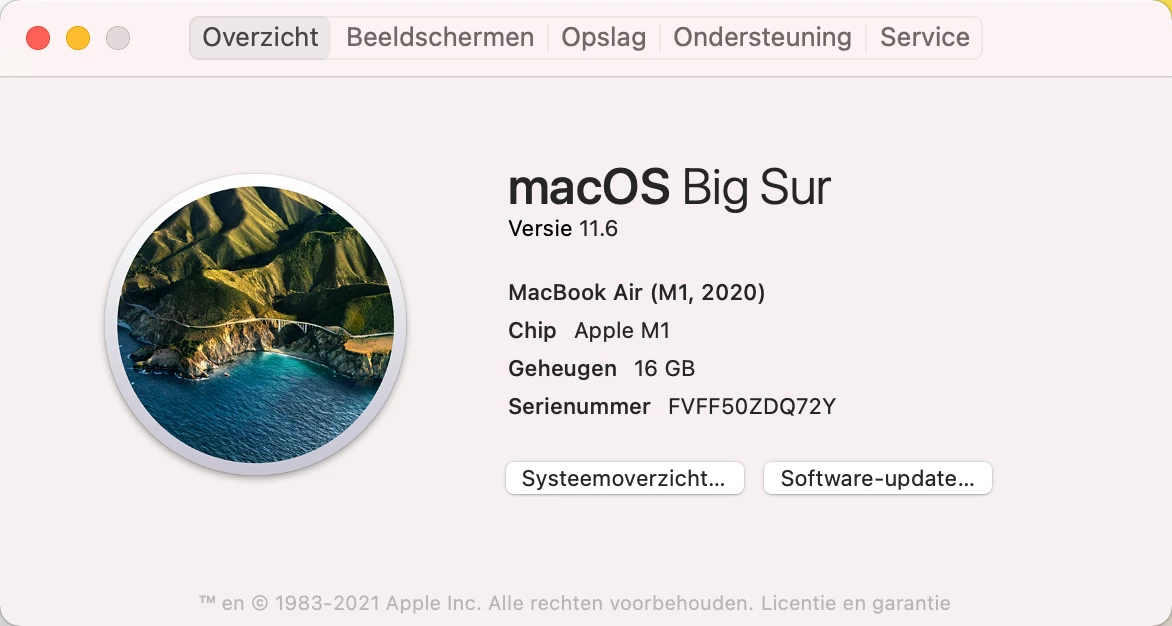Viewport: 1172px width, 626px height.
Task: Close the window with the red button
Action: point(38,37)
